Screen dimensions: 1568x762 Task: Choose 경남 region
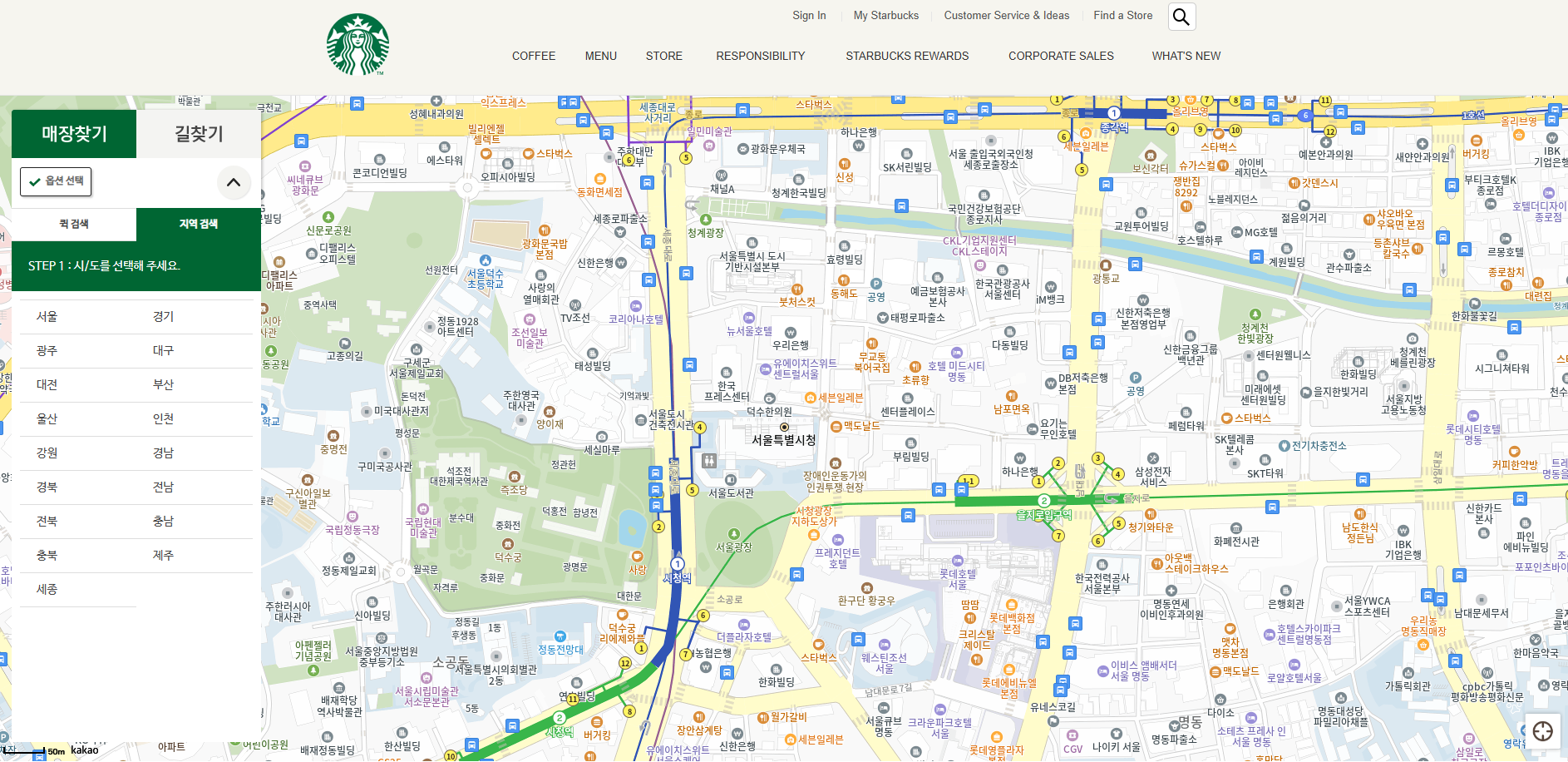(164, 453)
